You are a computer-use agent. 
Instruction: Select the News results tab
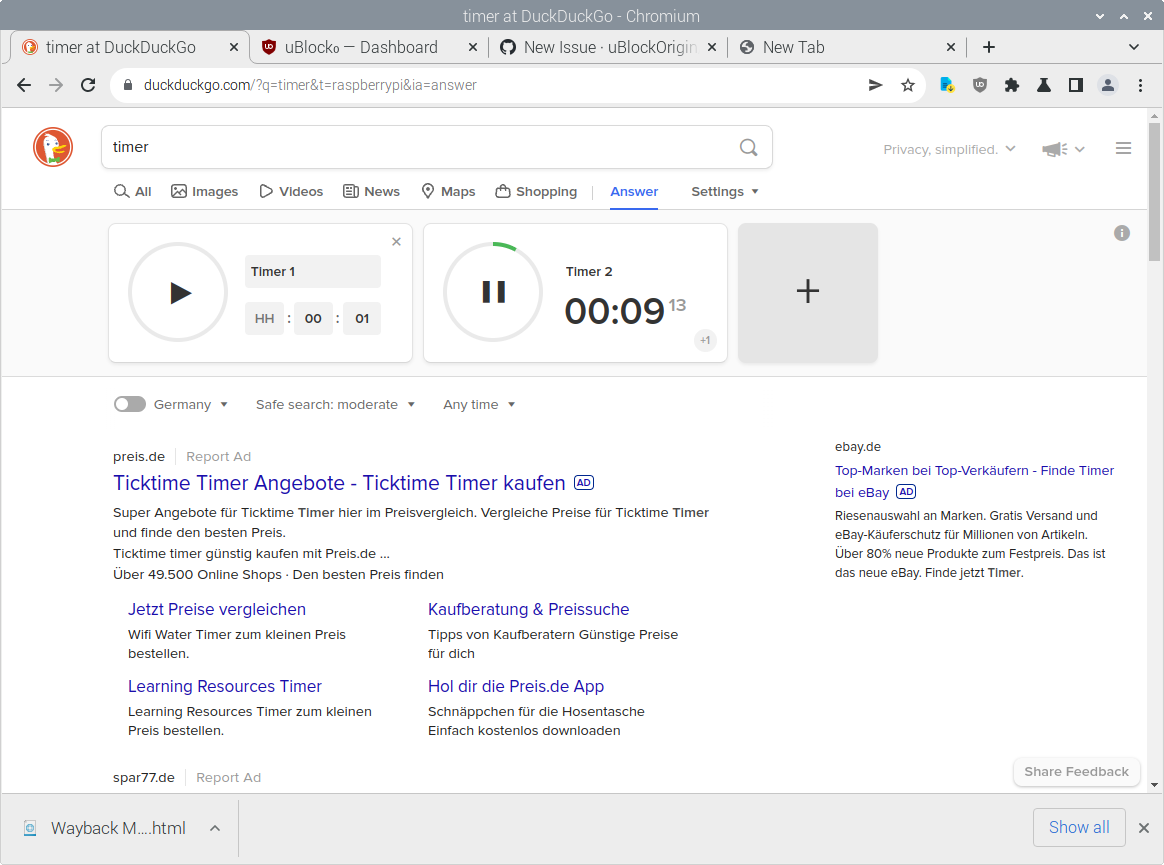(371, 191)
